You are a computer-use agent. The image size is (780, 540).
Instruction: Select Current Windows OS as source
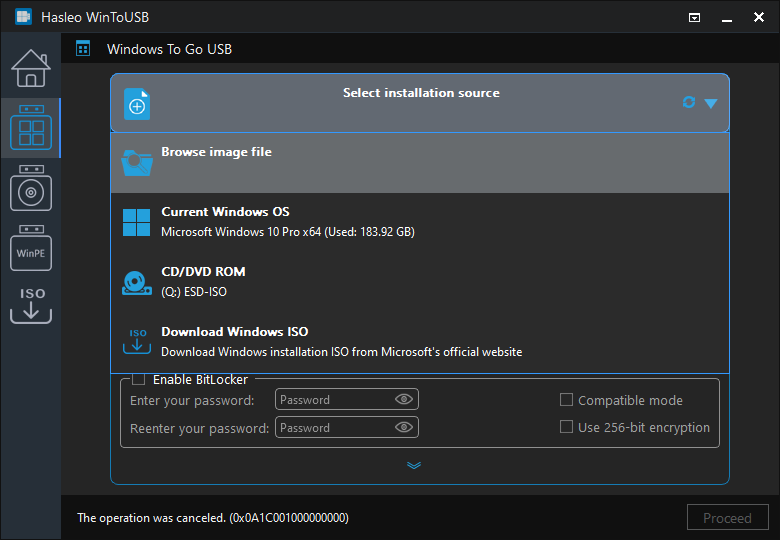[420, 222]
